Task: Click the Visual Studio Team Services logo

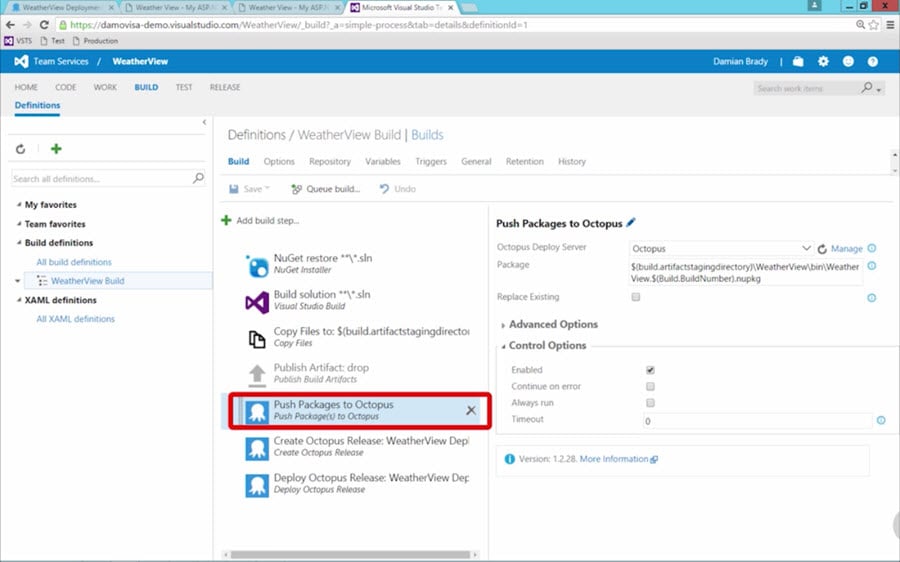Action: (21, 61)
